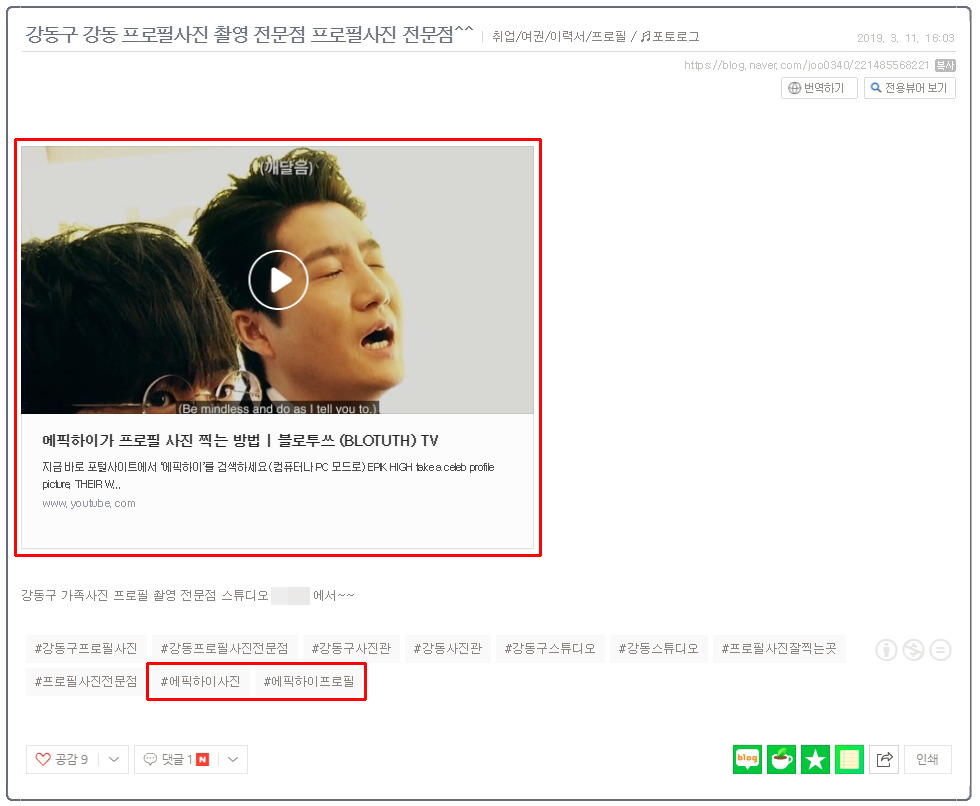Click the 에픽하이가 프로필 사진 찍는 방법 video title

tap(240, 440)
